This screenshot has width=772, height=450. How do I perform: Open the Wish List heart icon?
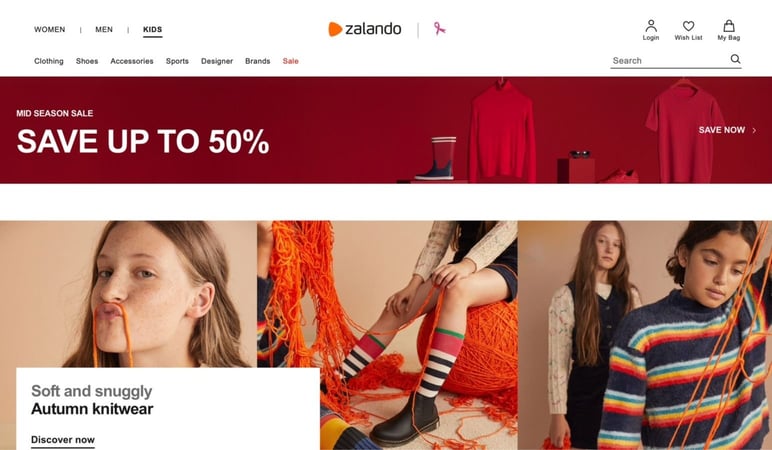pos(688,26)
